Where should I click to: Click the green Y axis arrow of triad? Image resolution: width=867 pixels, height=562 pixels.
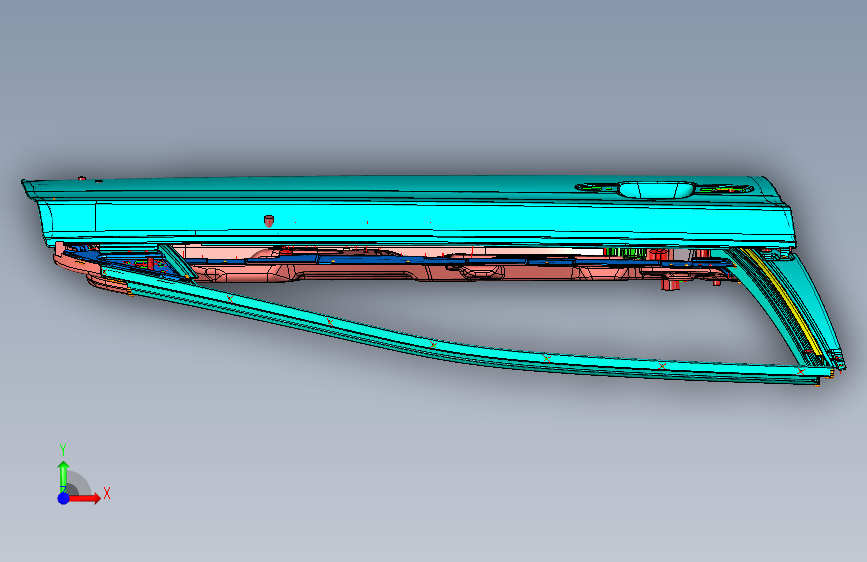click(x=63, y=476)
